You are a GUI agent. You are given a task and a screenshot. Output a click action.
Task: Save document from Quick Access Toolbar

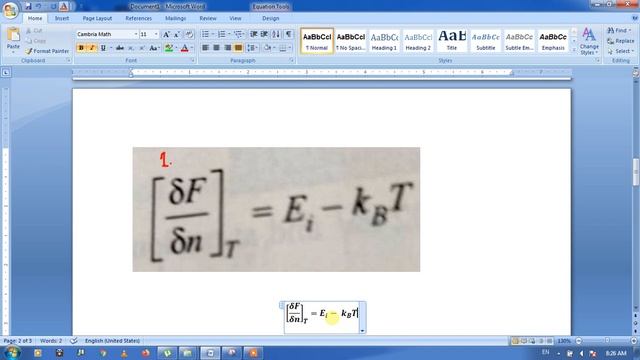28,6
